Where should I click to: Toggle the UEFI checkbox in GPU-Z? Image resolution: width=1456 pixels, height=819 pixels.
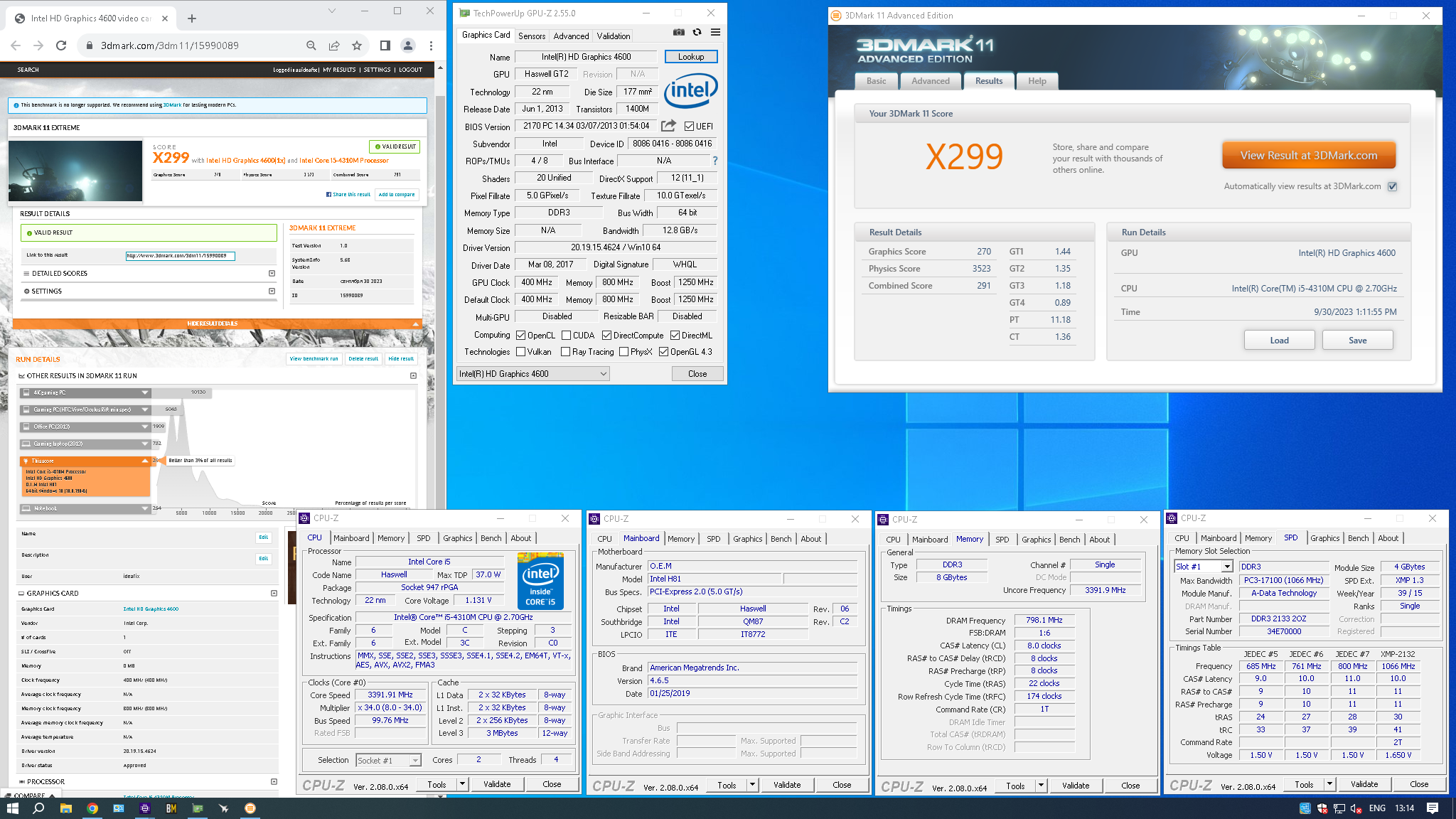pyautogui.click(x=689, y=127)
